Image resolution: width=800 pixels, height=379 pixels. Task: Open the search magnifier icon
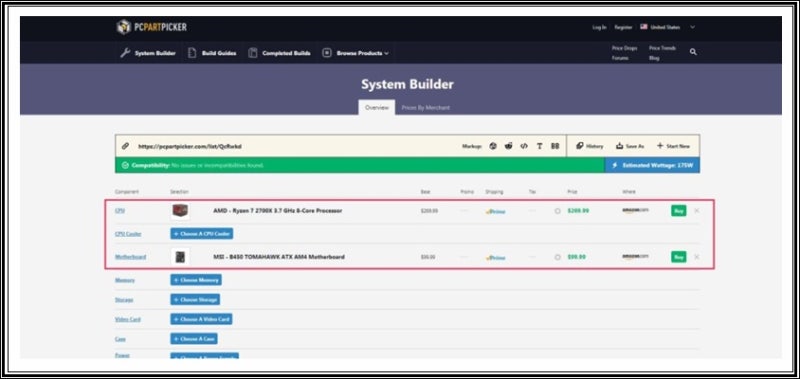click(x=693, y=52)
